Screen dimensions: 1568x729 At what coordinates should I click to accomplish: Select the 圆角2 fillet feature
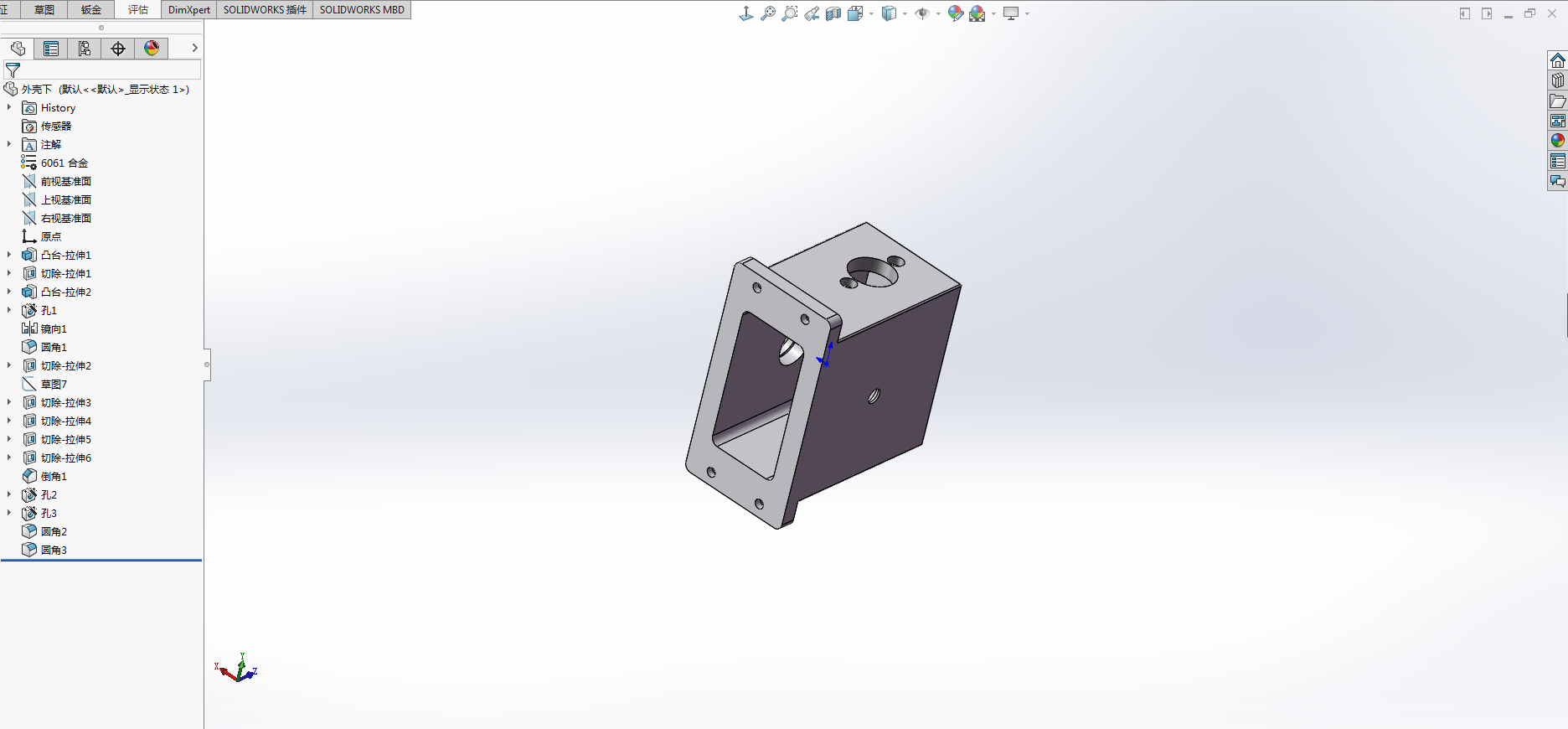pos(44,532)
